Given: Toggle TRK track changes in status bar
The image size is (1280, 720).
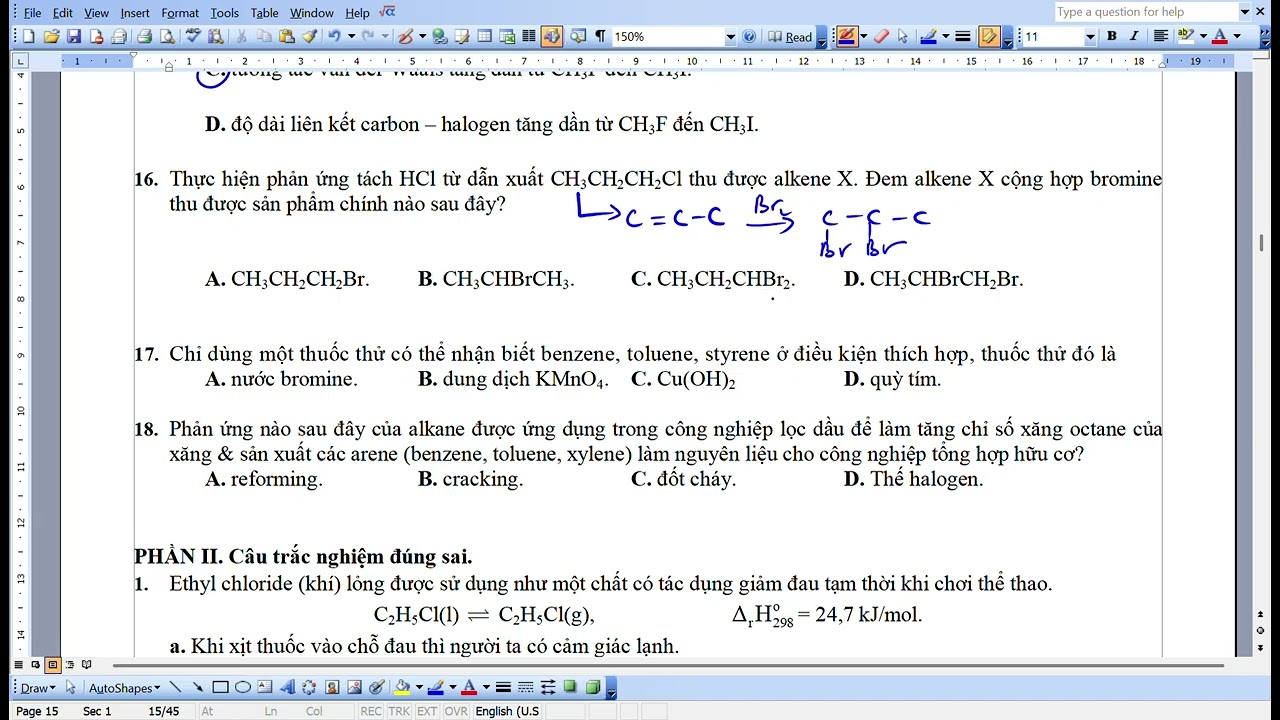Looking at the screenshot, I should pyautogui.click(x=399, y=711).
